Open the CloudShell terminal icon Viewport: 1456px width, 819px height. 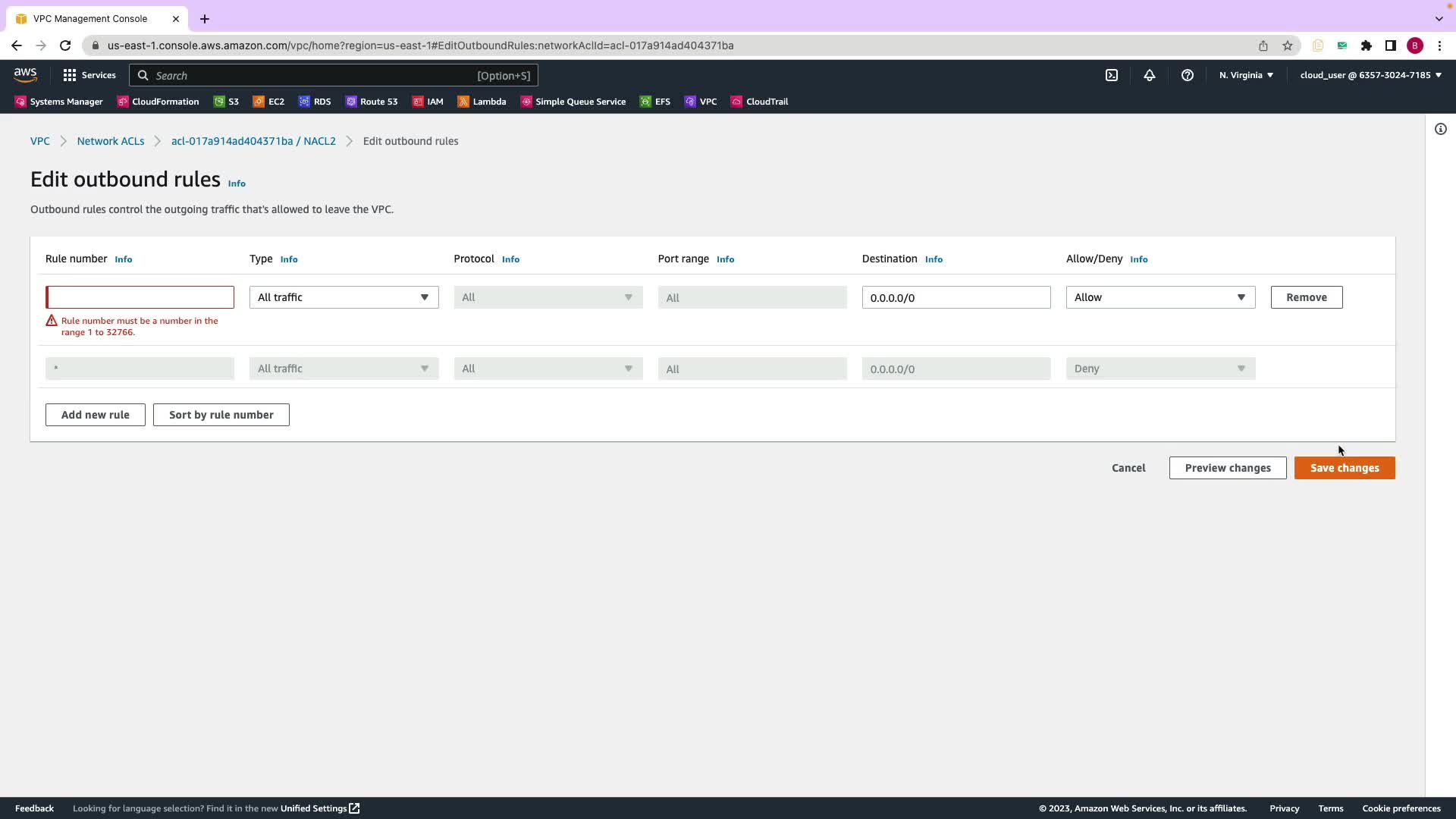(x=1112, y=75)
